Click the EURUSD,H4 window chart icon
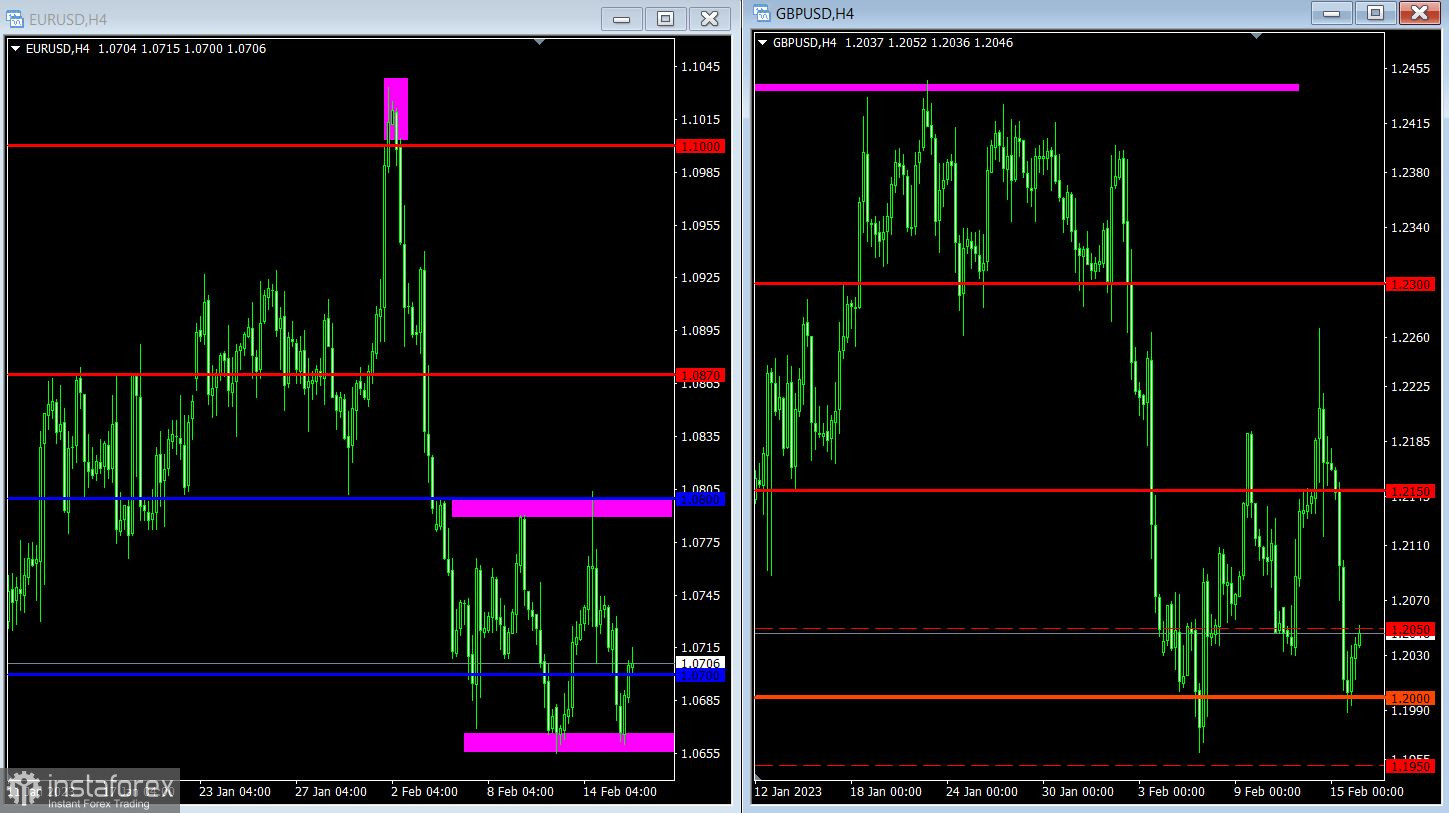This screenshot has height=813, width=1449. click(x=14, y=19)
